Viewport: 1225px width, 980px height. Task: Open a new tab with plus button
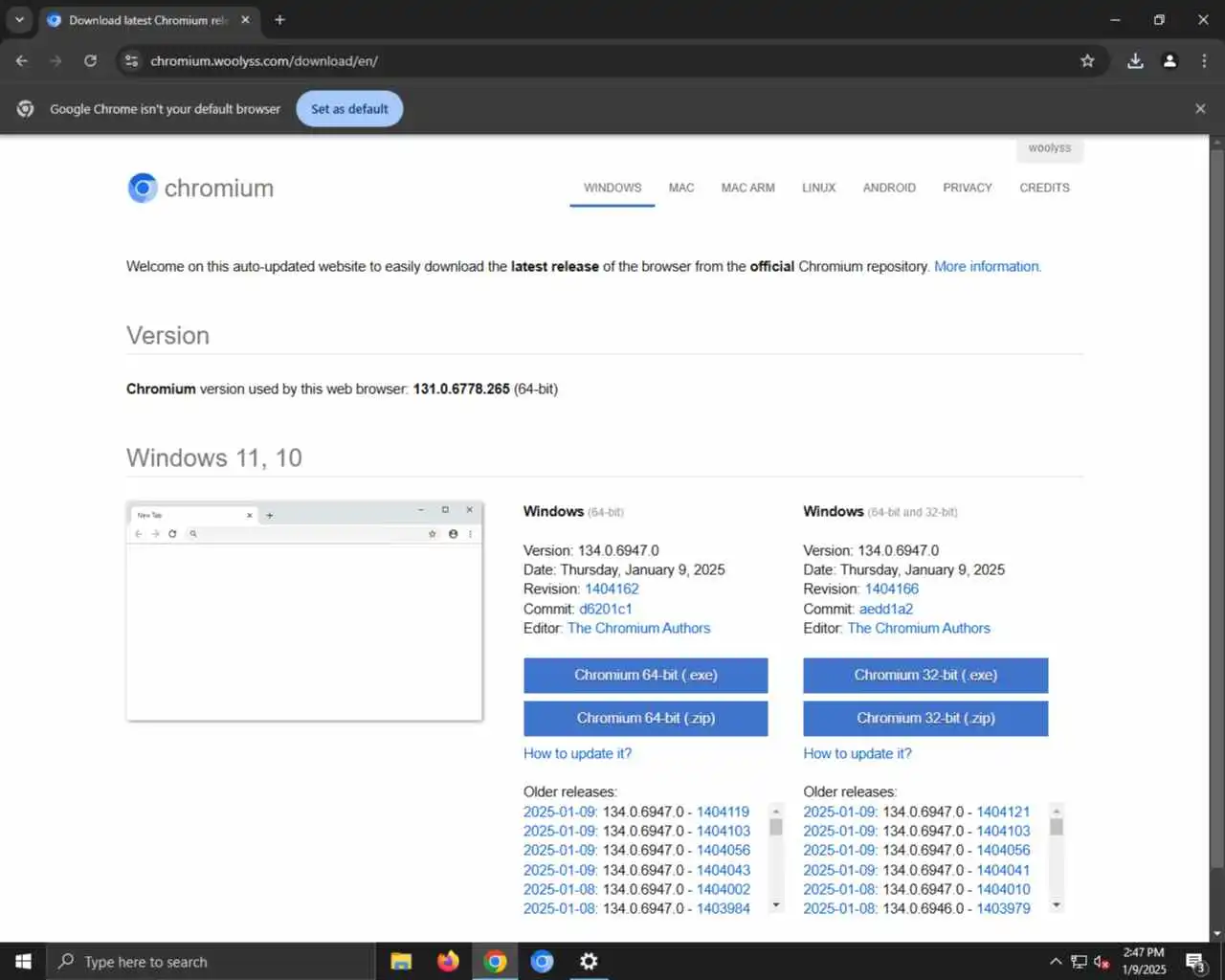pos(279,19)
